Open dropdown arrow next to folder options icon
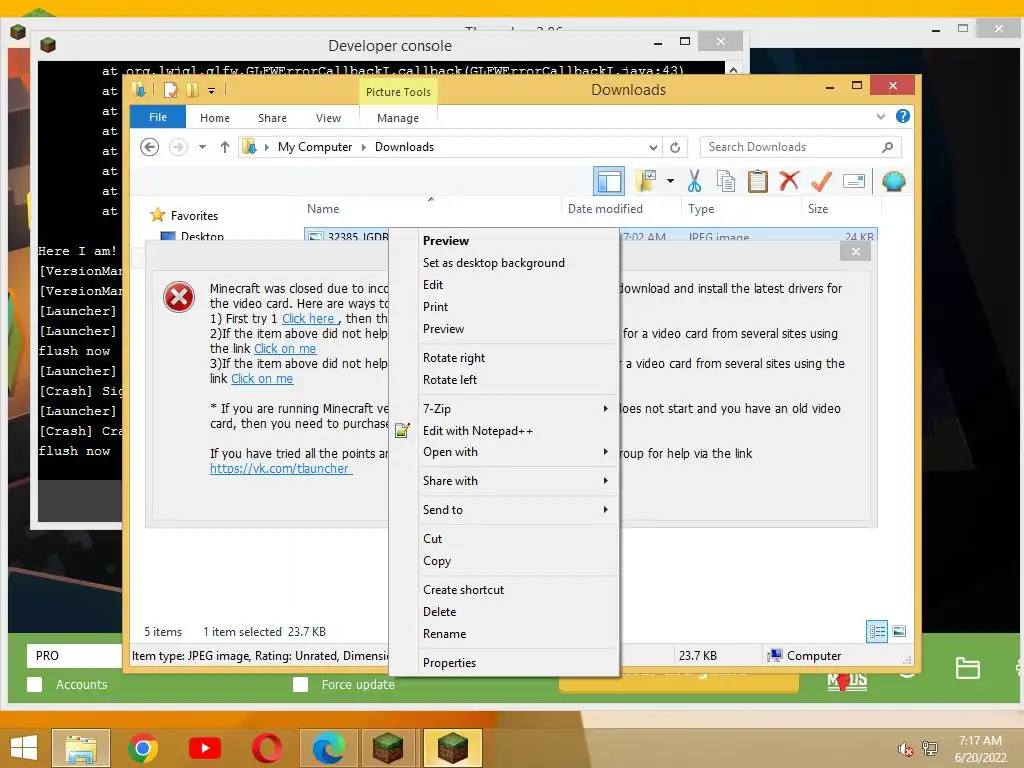The height and width of the screenshot is (768, 1024). [670, 181]
